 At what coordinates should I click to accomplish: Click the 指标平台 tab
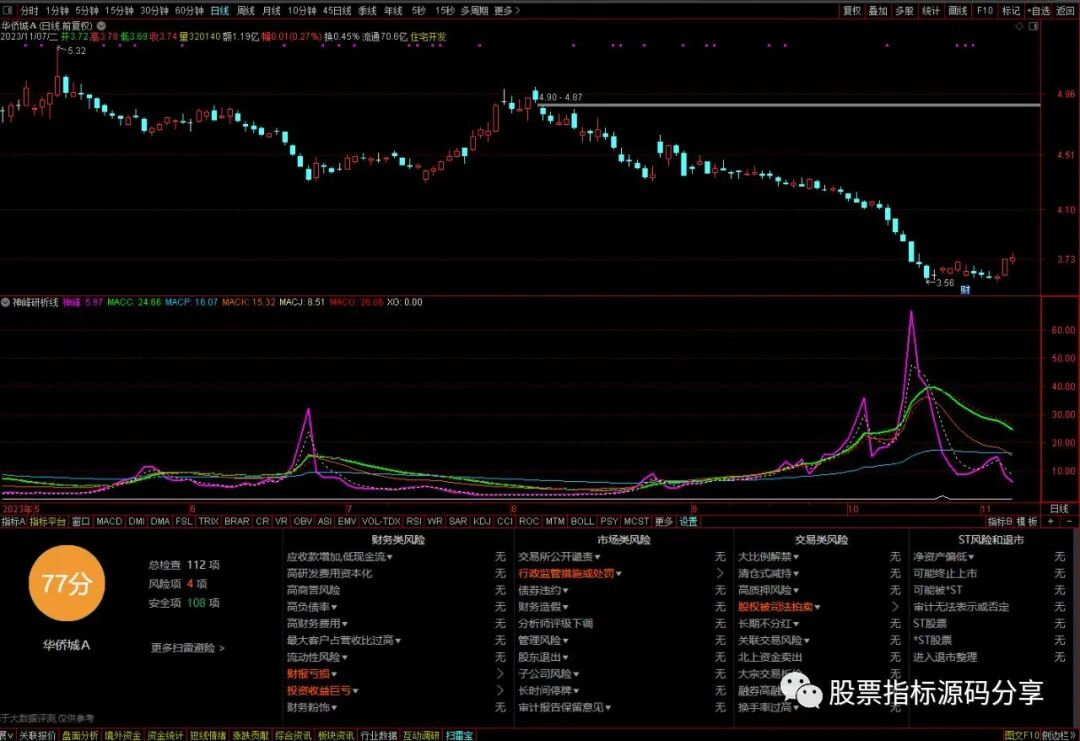coord(48,521)
